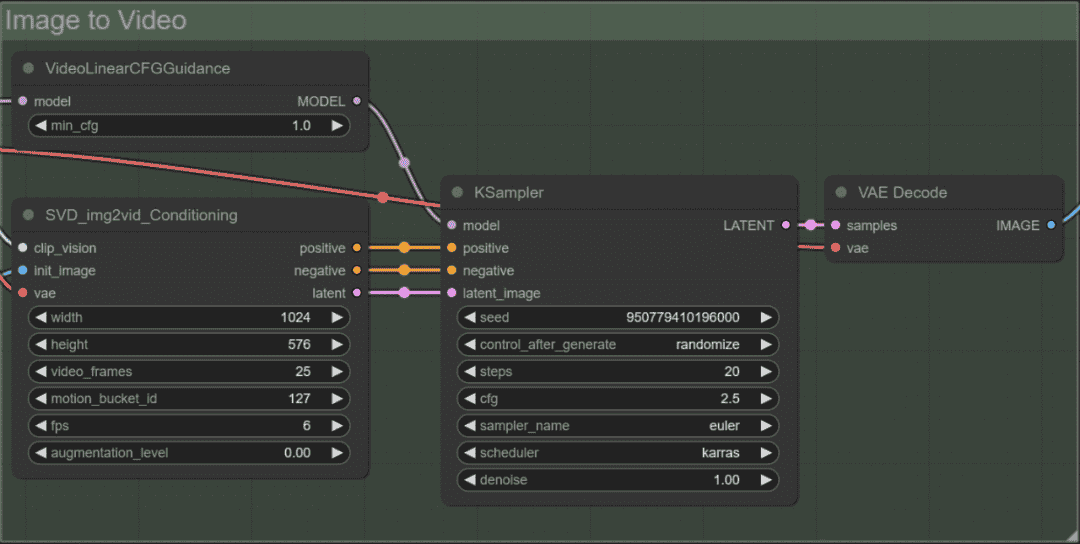This screenshot has height=544, width=1080.
Task: Click the VAE Decode samples input socket
Action: click(x=835, y=225)
